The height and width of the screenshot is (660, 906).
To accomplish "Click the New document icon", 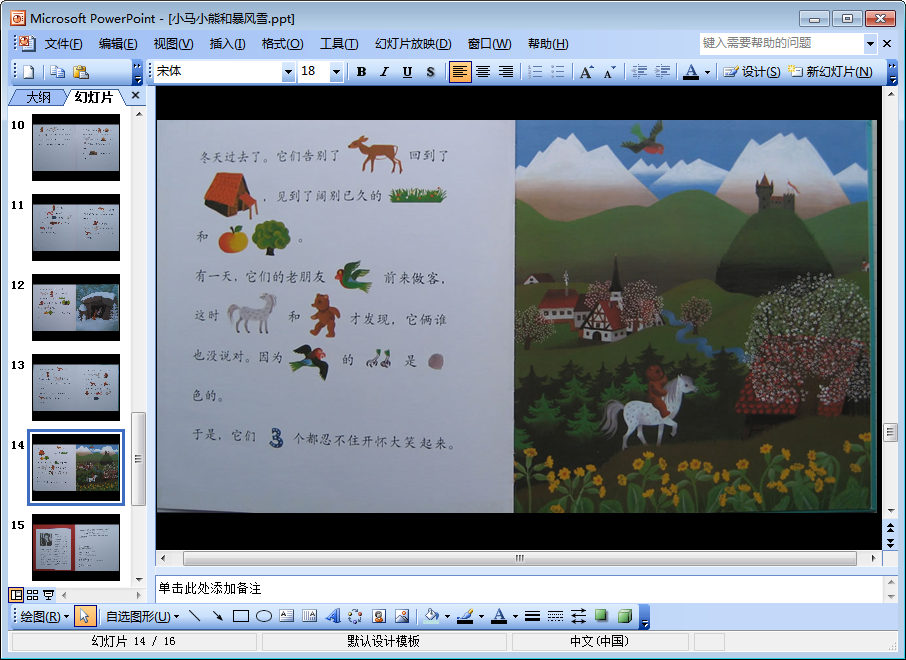I will 28,72.
